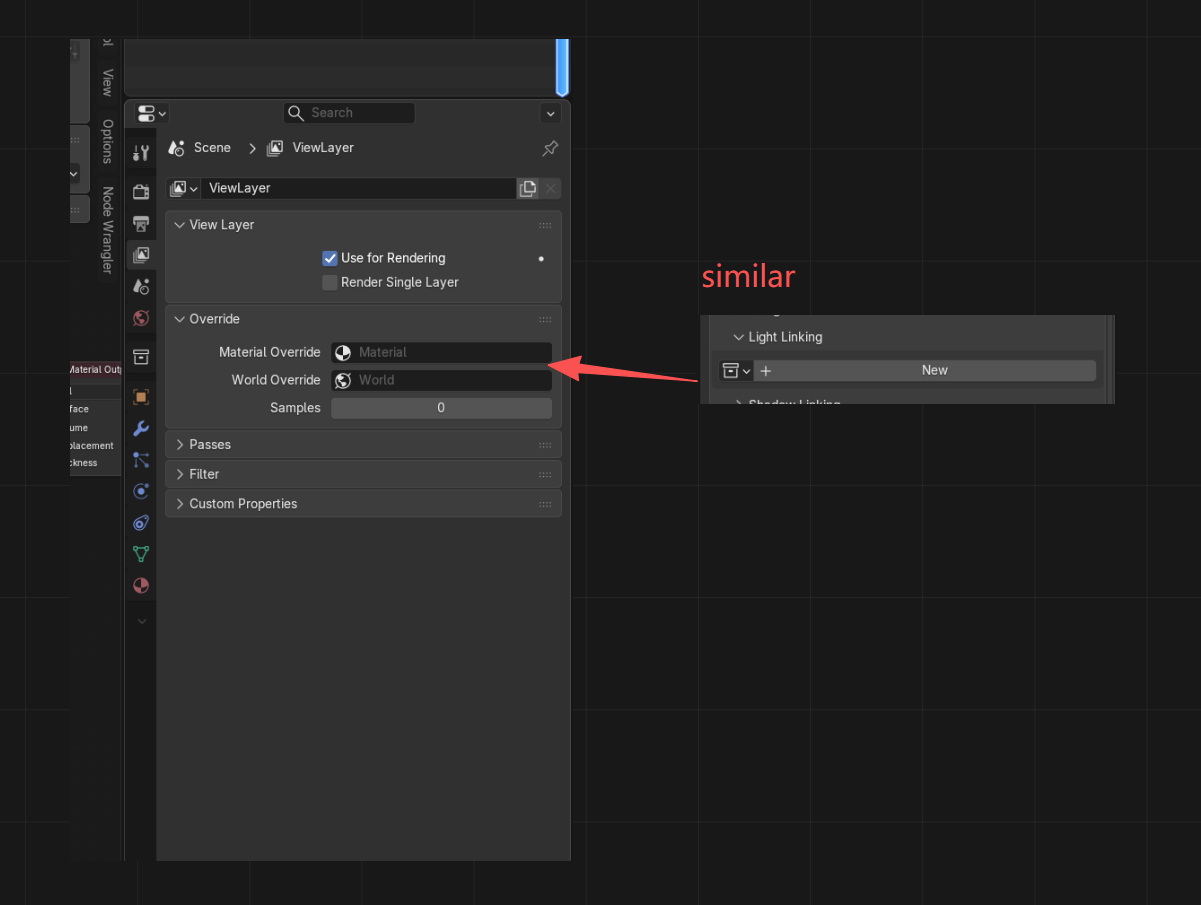Screen dimensions: 1201x905
Task: Select the View Layer properties tab
Action: (141, 255)
